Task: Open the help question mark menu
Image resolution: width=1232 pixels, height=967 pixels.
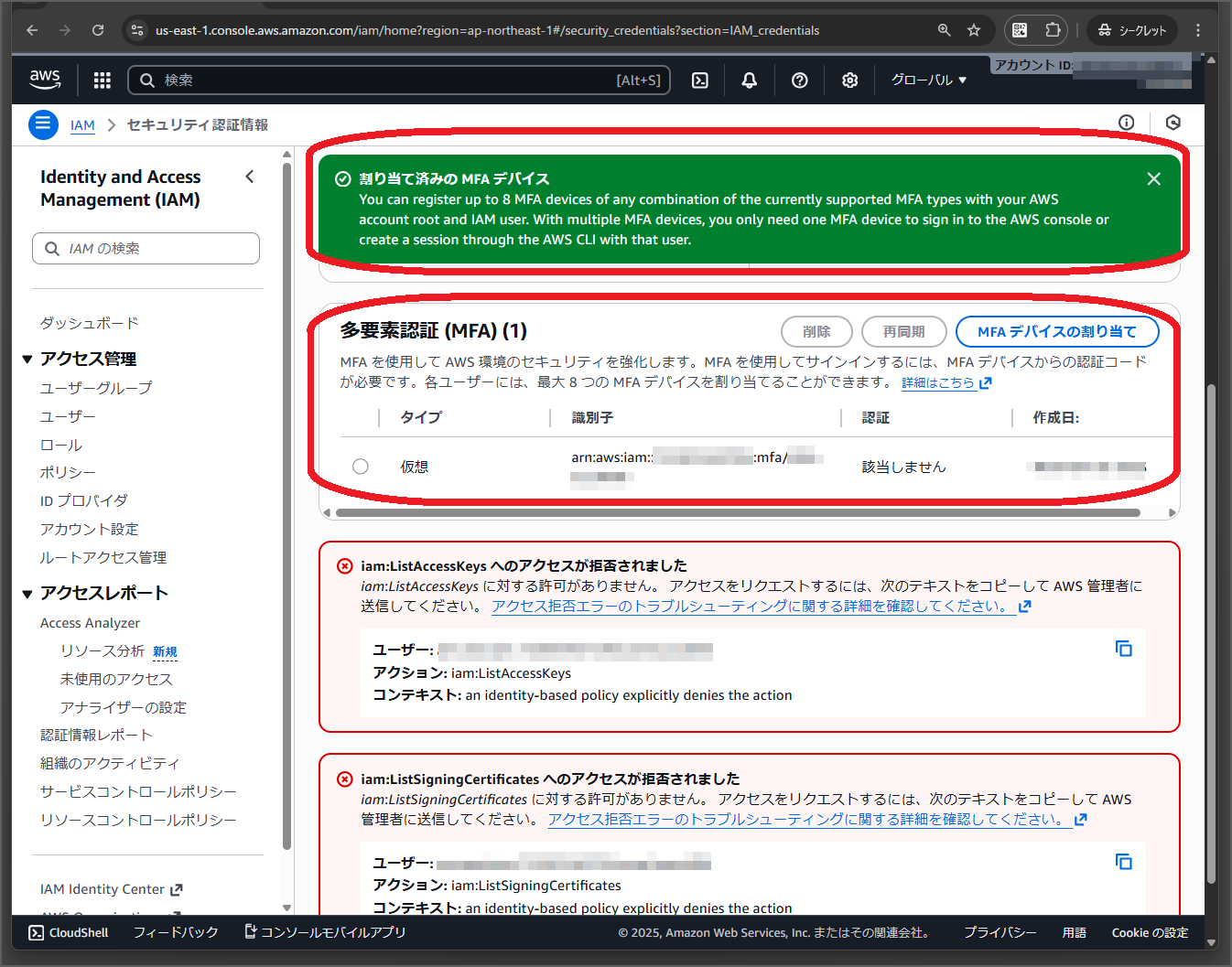Action: pos(800,81)
